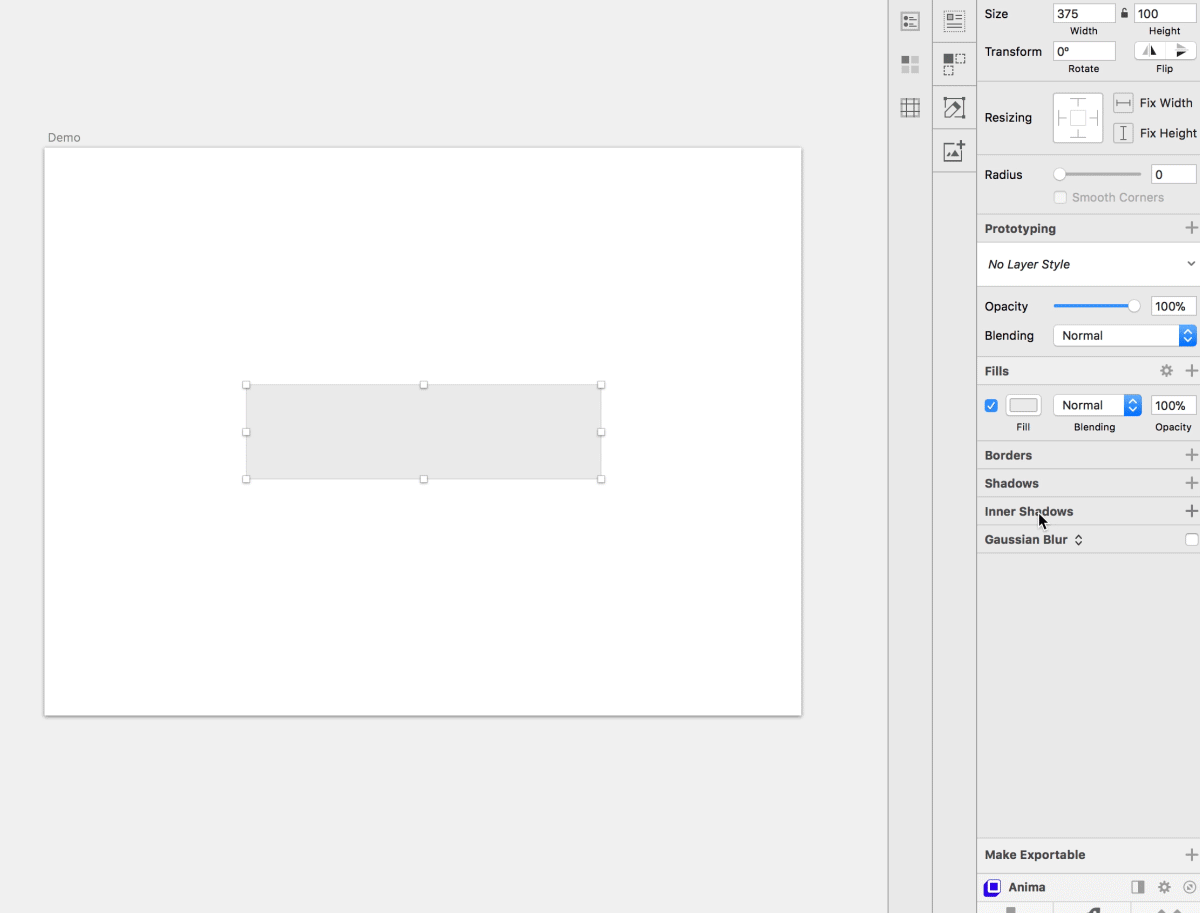Select the solid and dashed squares tab

pyautogui.click(x=955, y=64)
